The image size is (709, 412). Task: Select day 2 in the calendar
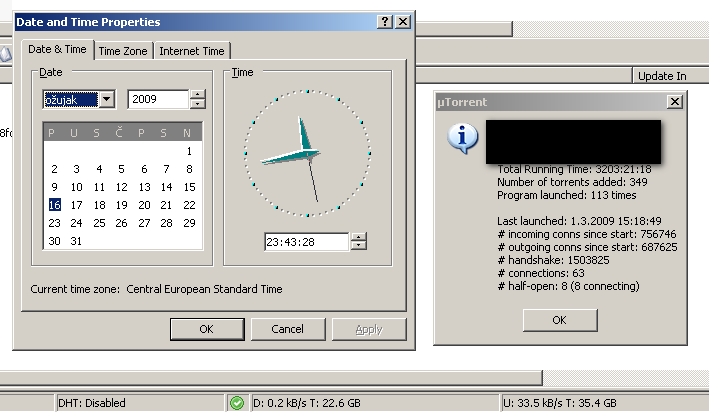pos(54,169)
